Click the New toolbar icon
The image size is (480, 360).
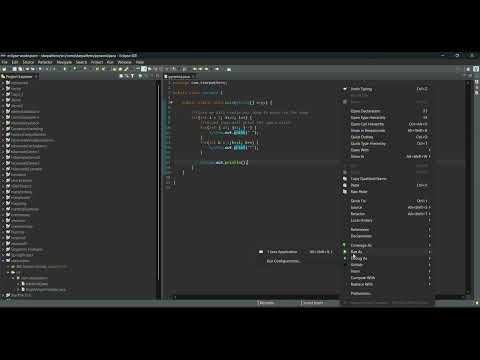click(x=4, y=69)
